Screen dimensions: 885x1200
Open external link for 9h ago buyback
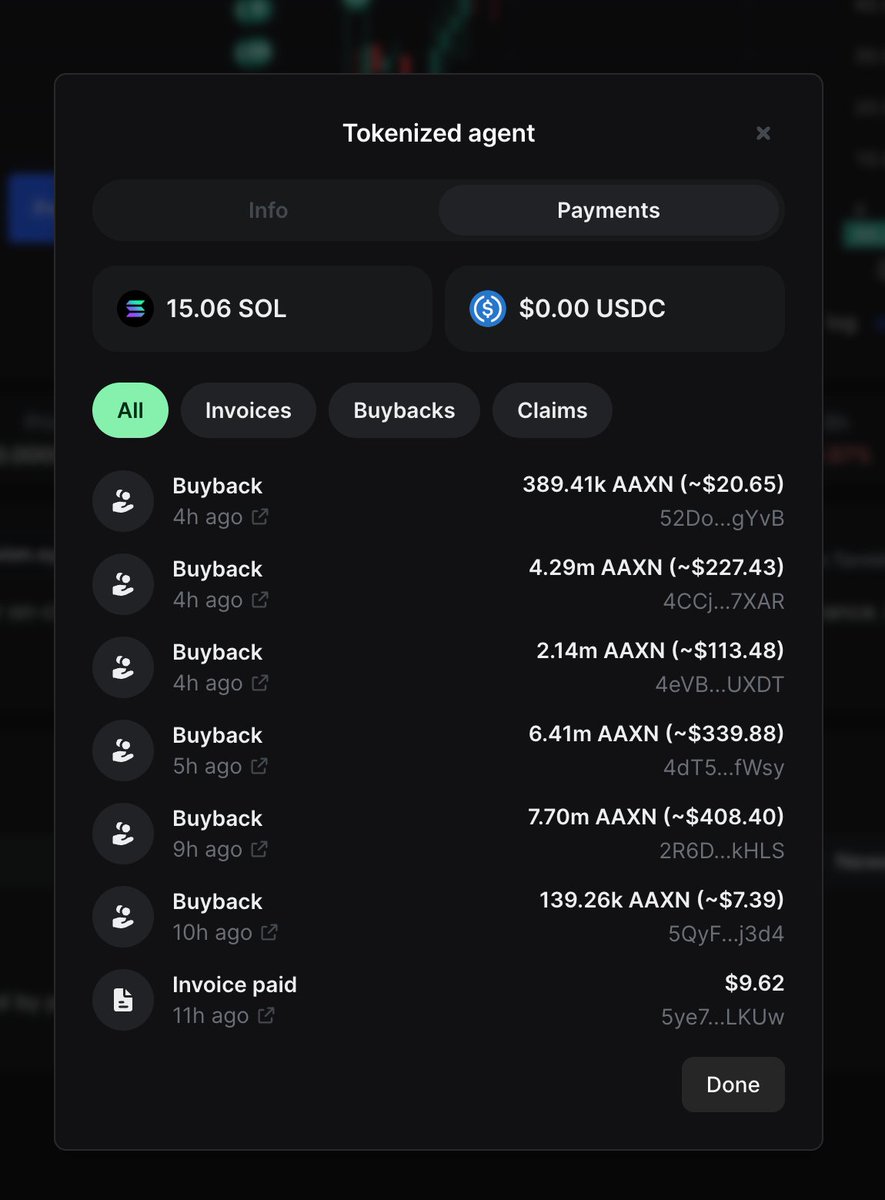tap(260, 849)
